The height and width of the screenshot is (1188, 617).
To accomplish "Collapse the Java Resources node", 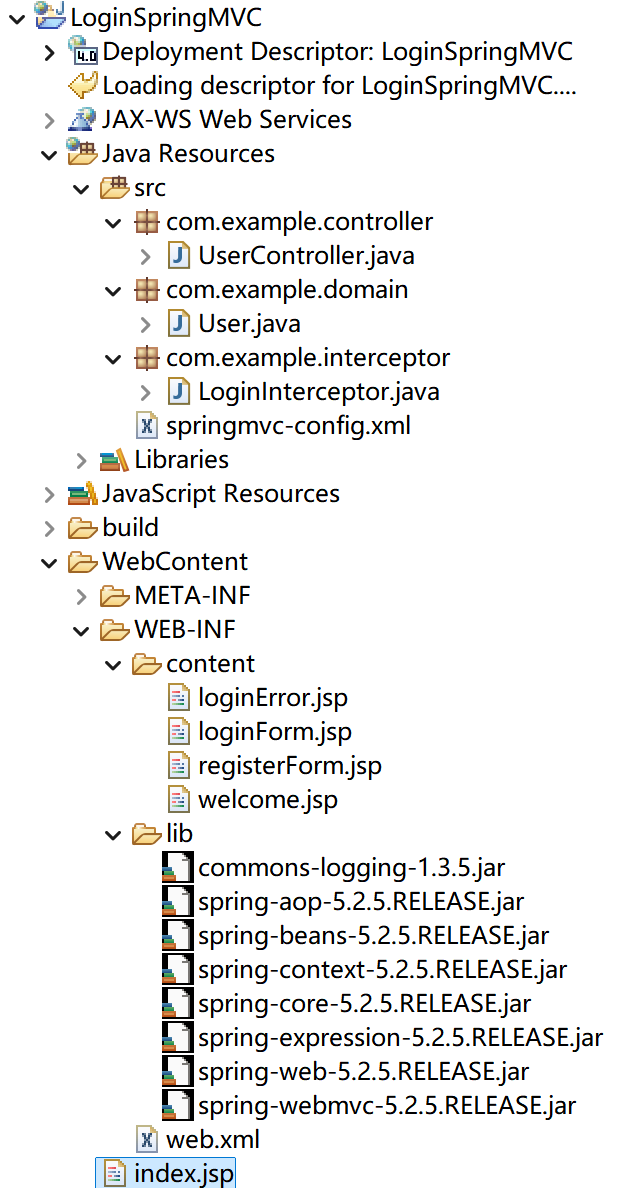I will [x=48, y=153].
